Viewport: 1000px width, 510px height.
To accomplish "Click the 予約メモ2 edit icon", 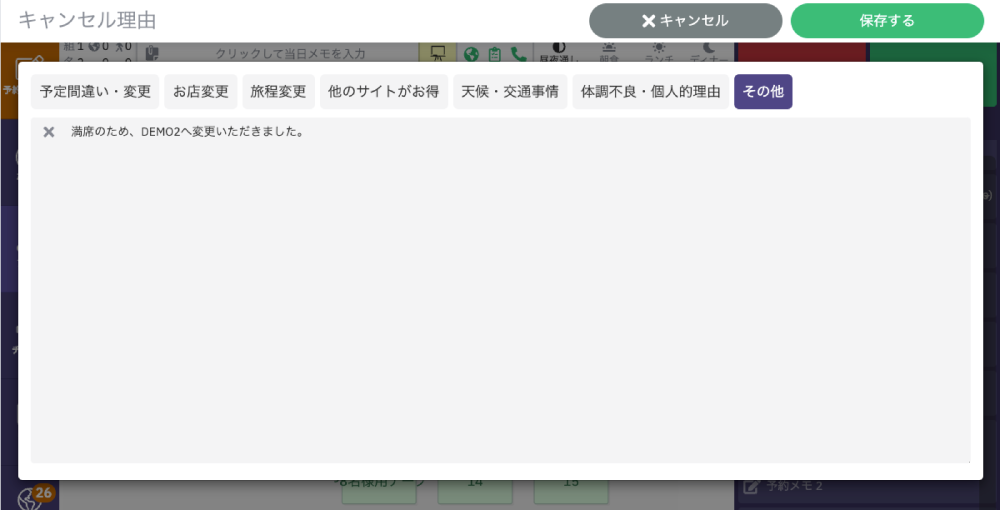I will pyautogui.click(x=751, y=487).
